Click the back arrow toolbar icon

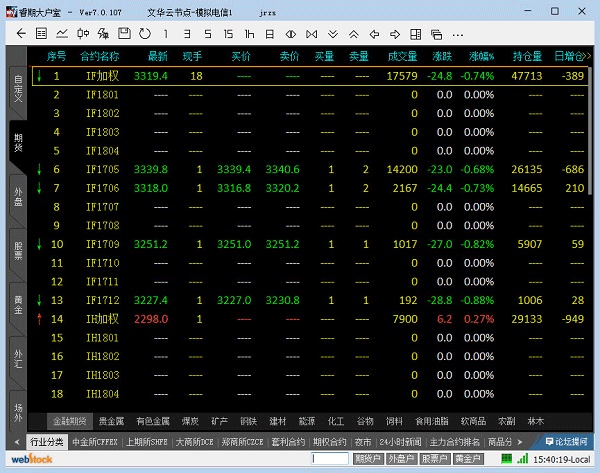(x=19, y=33)
